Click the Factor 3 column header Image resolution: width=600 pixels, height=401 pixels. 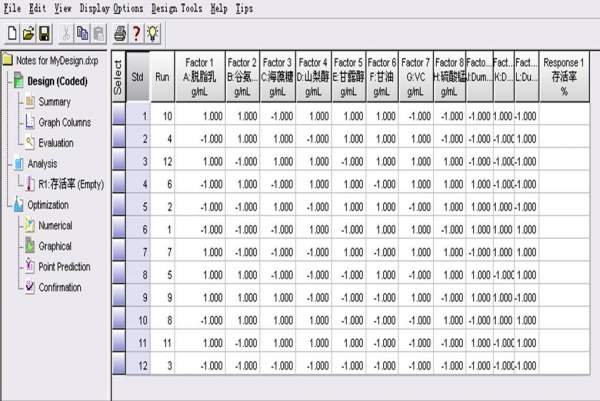point(277,77)
